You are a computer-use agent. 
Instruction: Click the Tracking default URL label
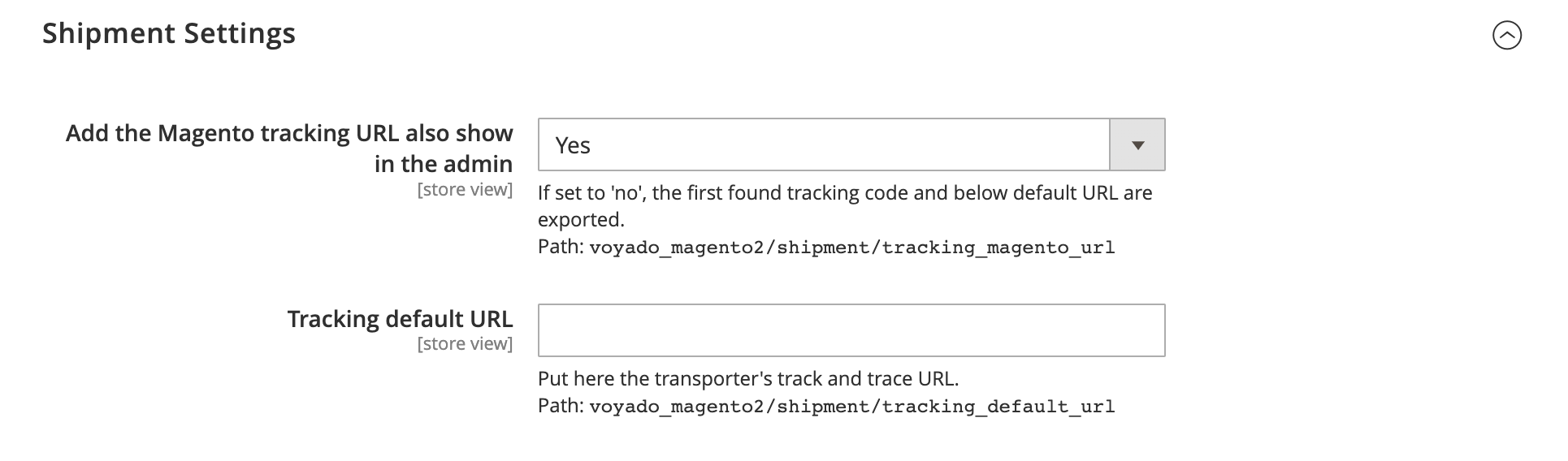click(x=400, y=319)
